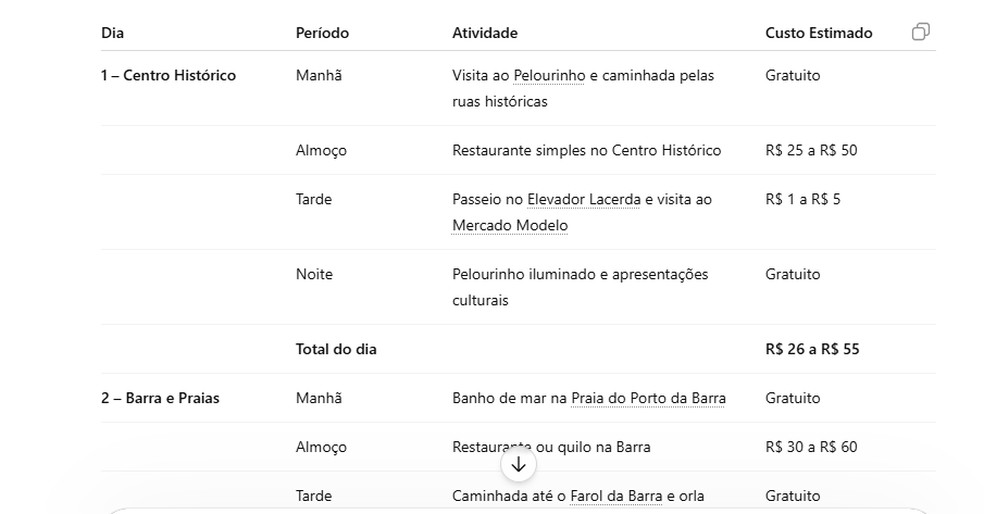Click the Farol da Barra link
Image resolution: width=984 pixels, height=514 pixels.
pos(616,496)
